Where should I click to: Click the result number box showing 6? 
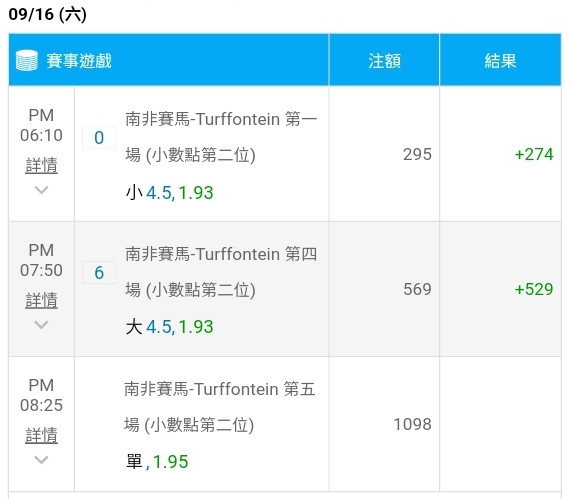[x=99, y=273]
